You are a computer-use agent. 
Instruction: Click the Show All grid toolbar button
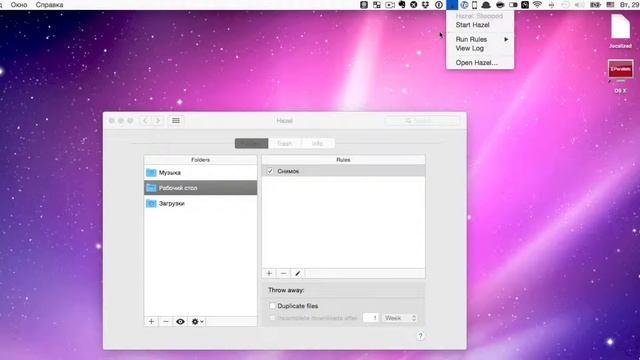(x=176, y=120)
